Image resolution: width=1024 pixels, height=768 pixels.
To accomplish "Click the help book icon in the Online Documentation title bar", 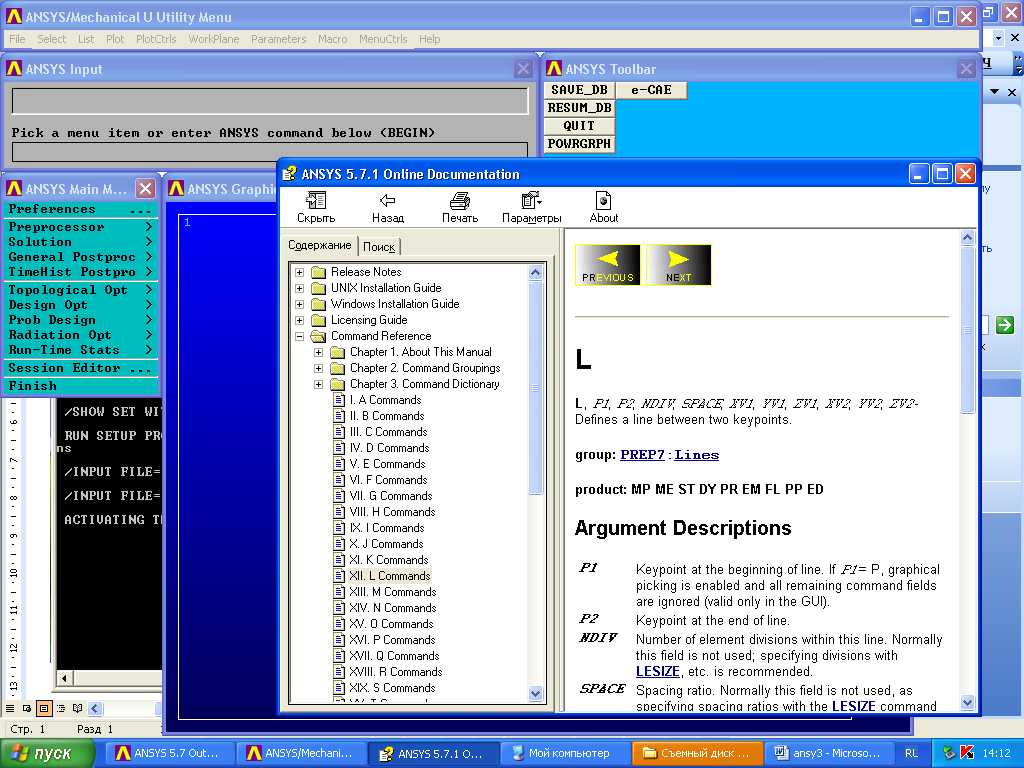I will 289,174.
